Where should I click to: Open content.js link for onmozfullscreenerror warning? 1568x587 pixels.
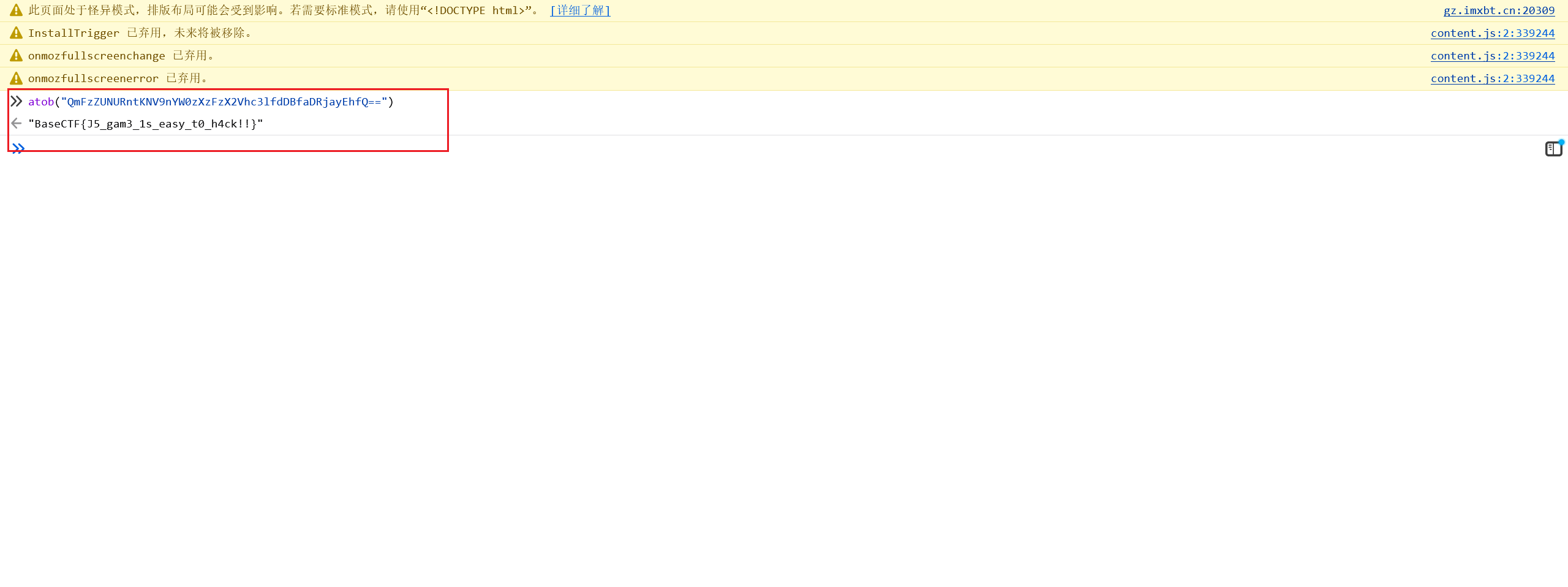pos(1493,78)
